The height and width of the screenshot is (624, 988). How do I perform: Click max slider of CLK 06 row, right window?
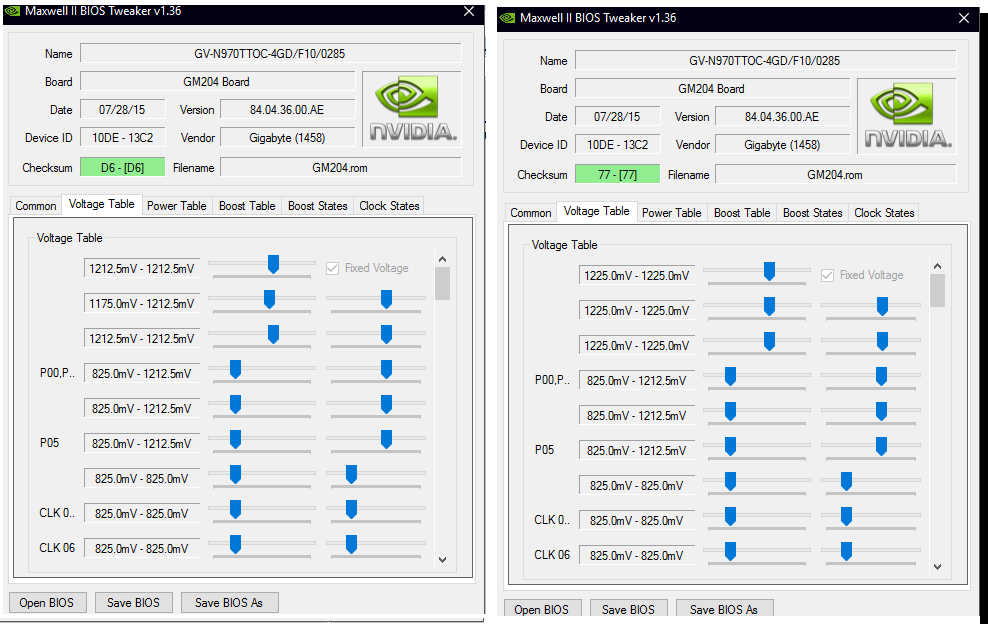tap(846, 552)
